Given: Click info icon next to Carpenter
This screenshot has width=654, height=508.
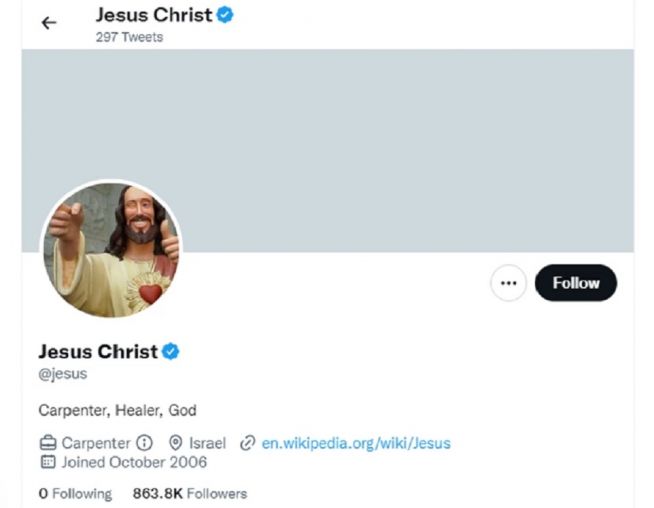Looking at the screenshot, I should pos(144,442).
